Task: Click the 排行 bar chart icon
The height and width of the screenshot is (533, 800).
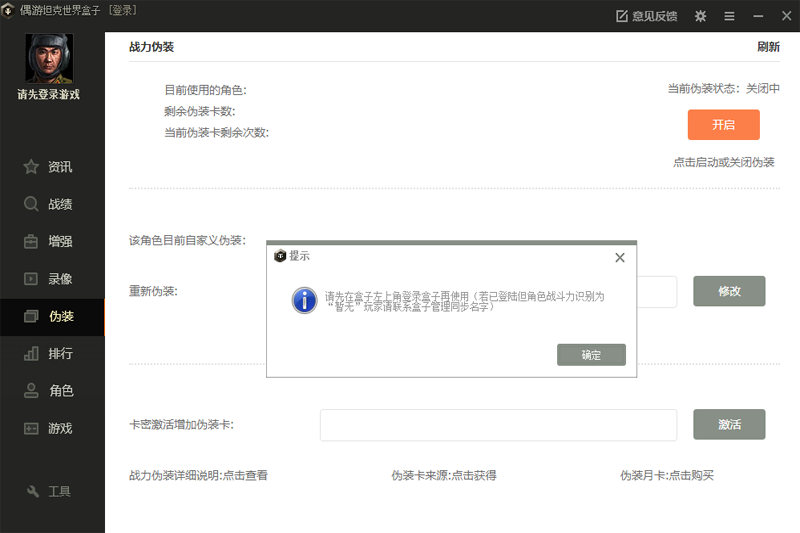Action: tap(31, 354)
